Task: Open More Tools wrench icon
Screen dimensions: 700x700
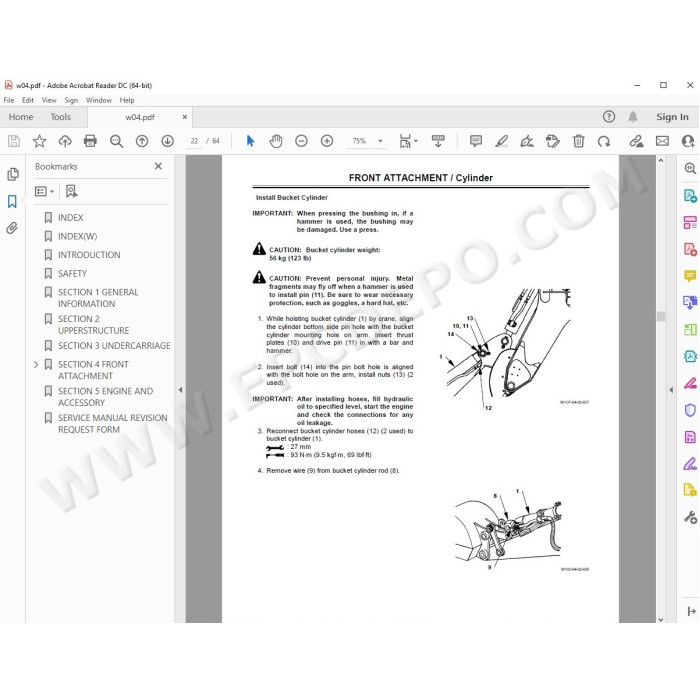Action: tap(690, 517)
